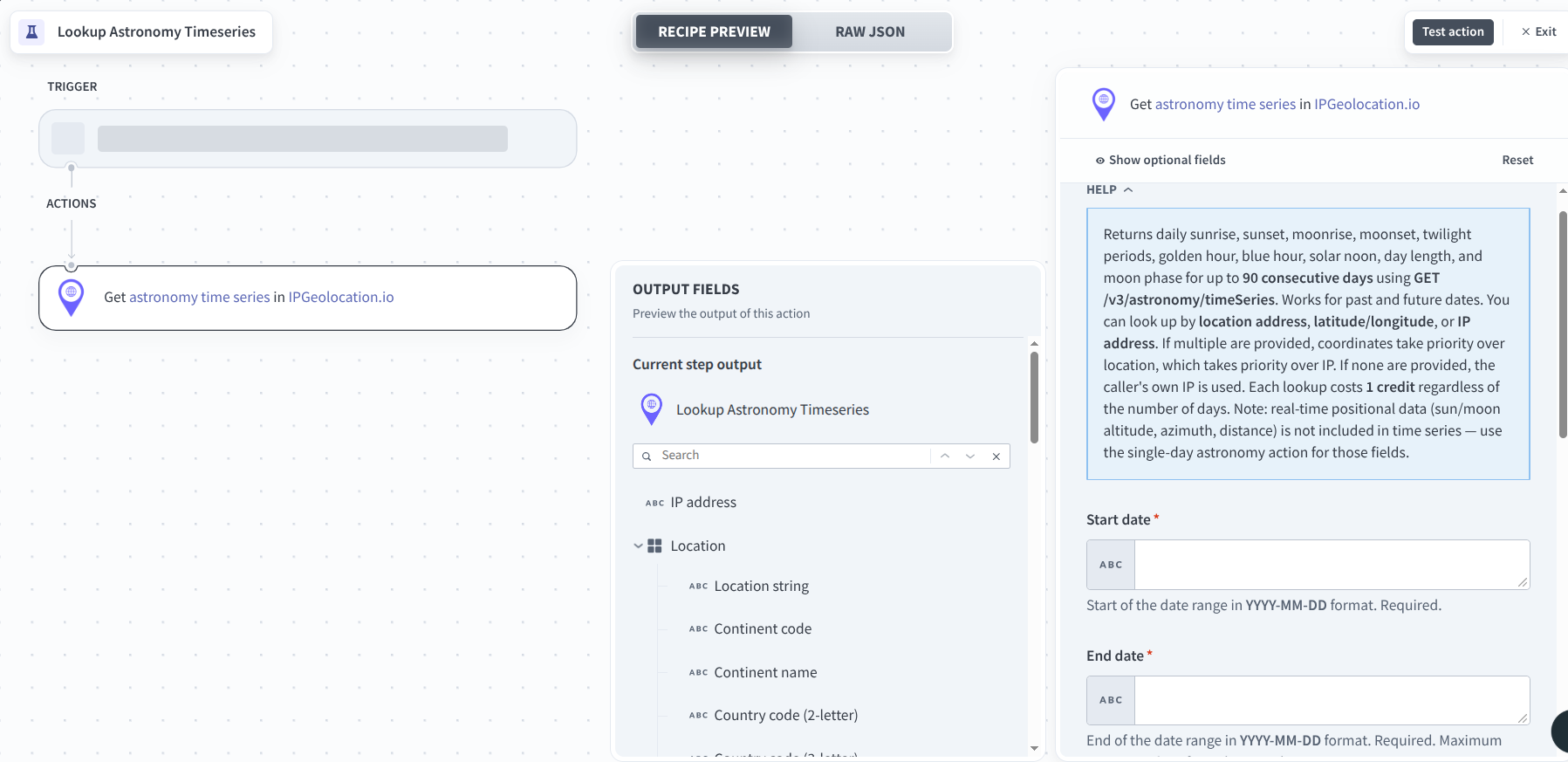Jump to next search result arrow
The height and width of the screenshot is (762, 1568).
(970, 457)
